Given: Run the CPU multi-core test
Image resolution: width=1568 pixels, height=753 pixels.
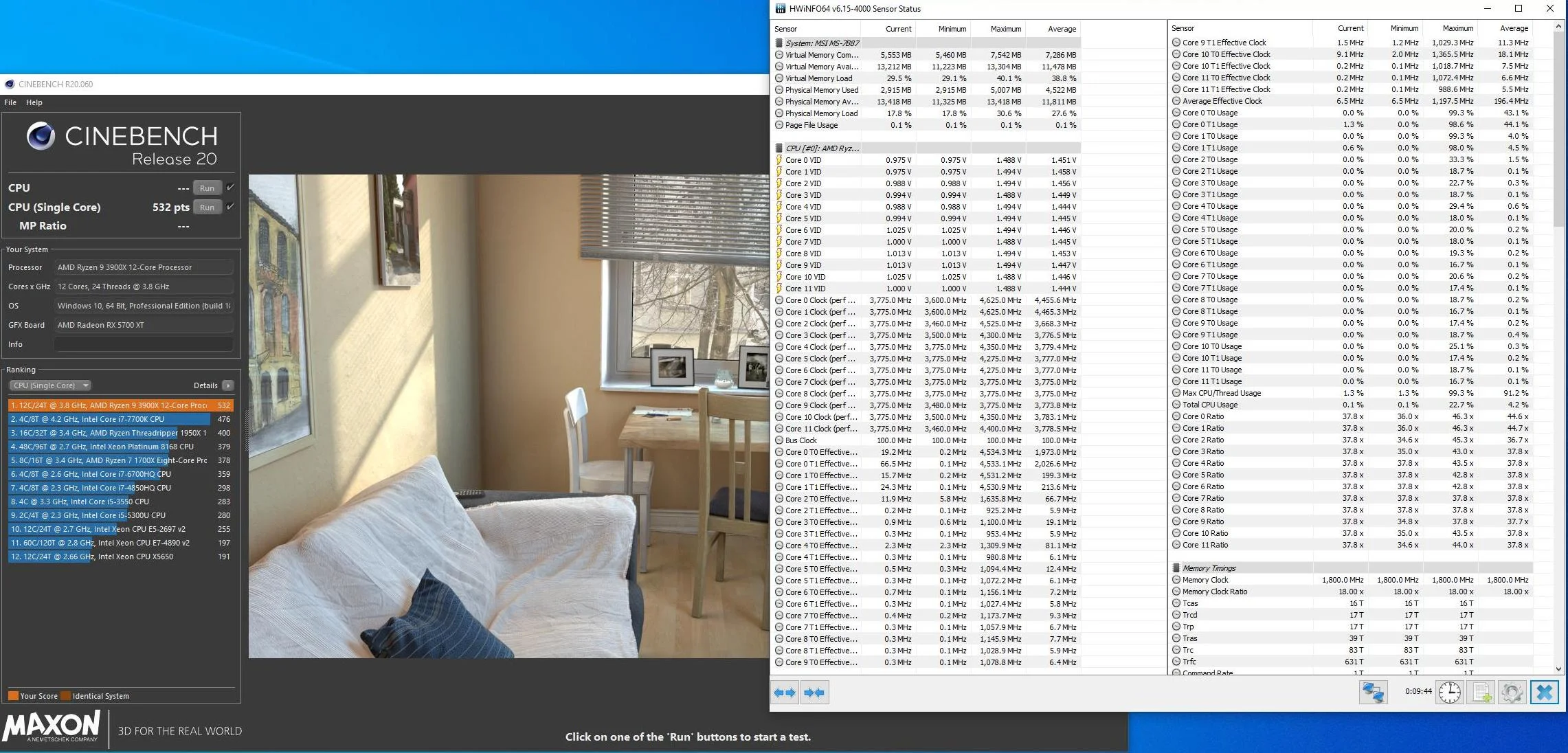Looking at the screenshot, I should tap(207, 188).
